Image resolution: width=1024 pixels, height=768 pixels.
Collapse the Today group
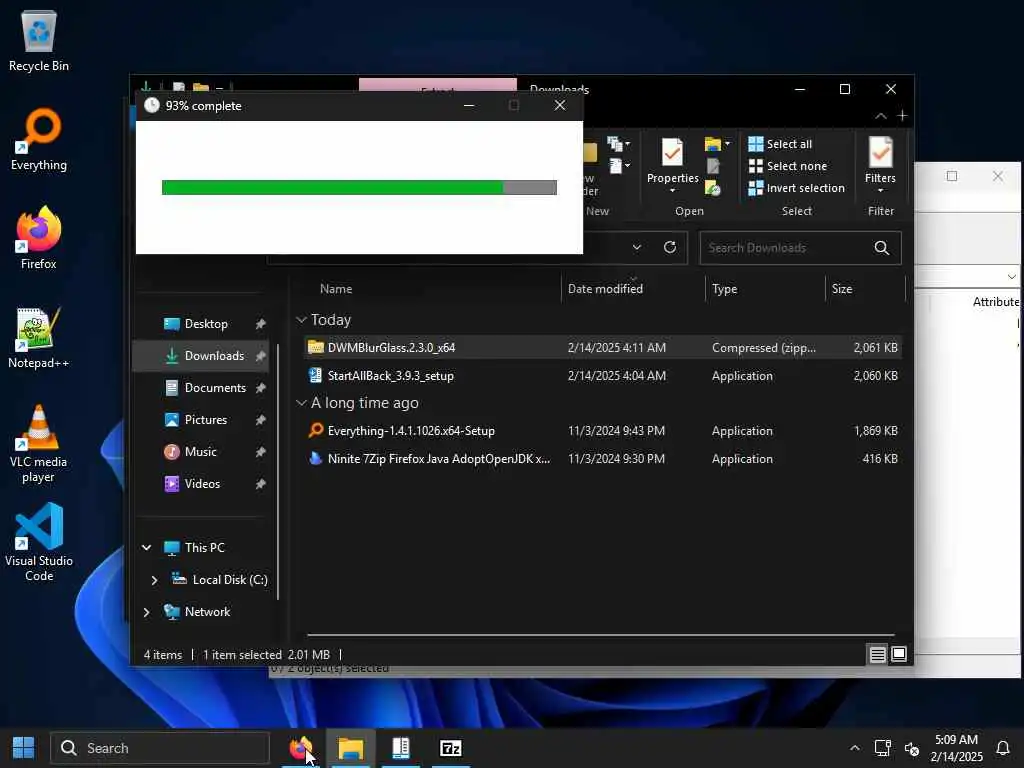coord(301,319)
